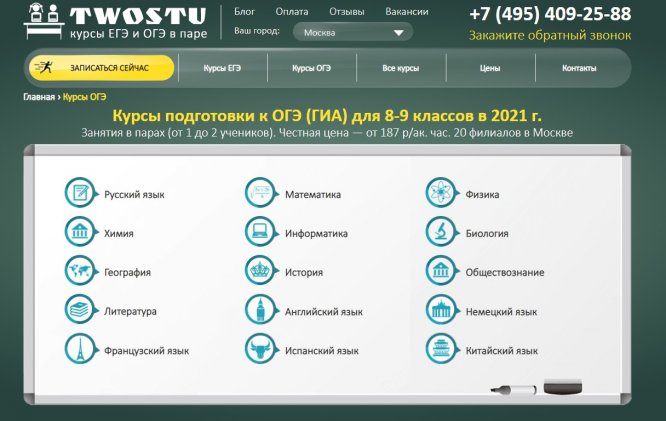Click the heading Курсы подготовки к ОГЭ
The height and width of the screenshot is (421, 666).
pyautogui.click(x=327, y=116)
